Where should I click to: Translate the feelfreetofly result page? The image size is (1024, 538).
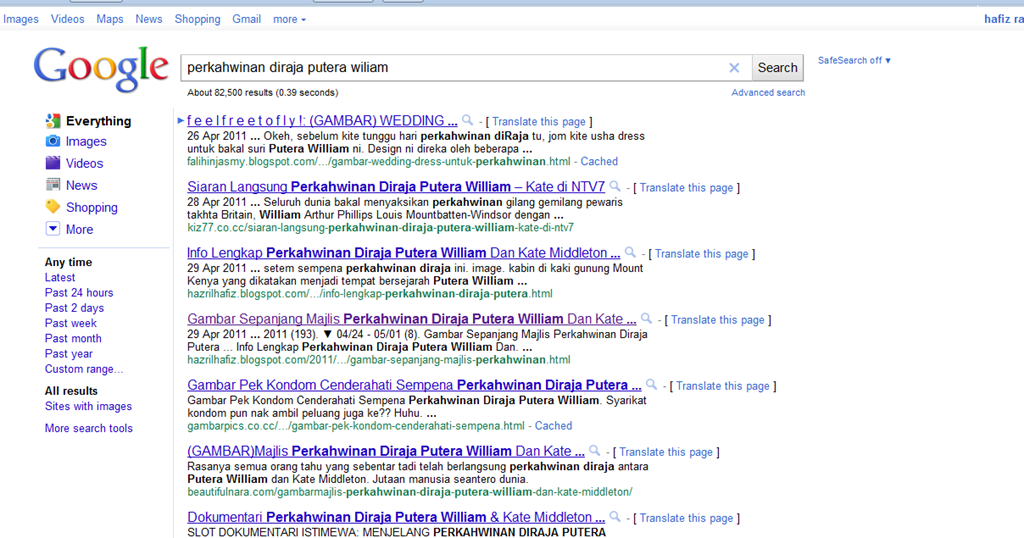coord(539,121)
